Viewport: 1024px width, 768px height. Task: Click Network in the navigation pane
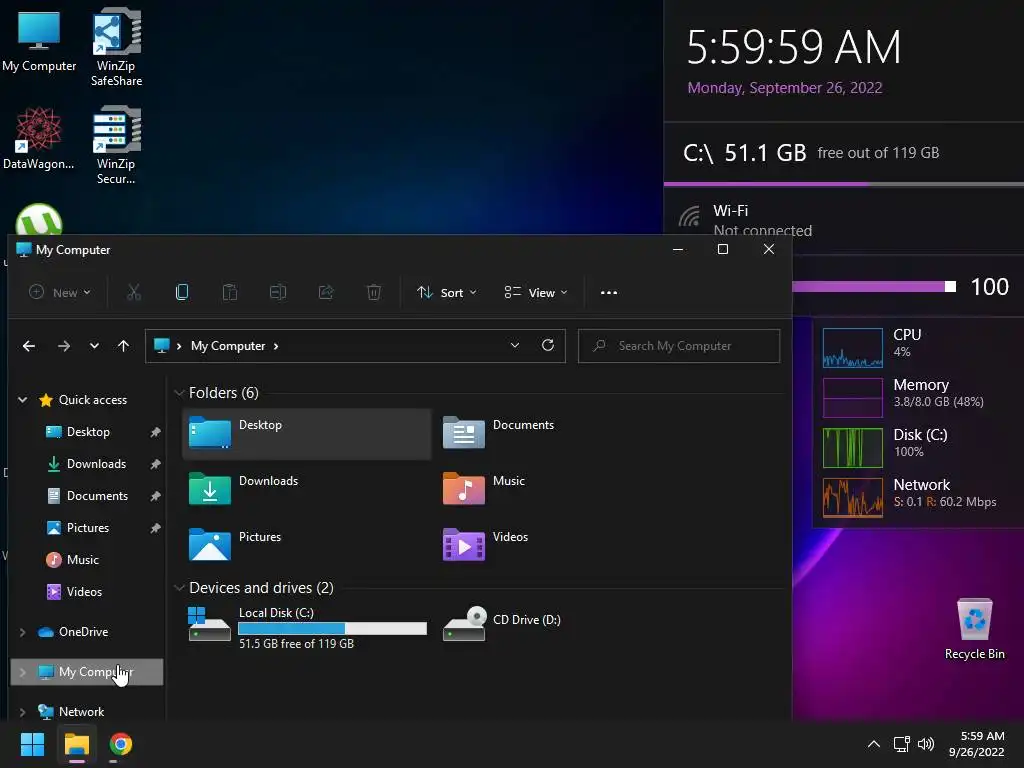coord(81,712)
